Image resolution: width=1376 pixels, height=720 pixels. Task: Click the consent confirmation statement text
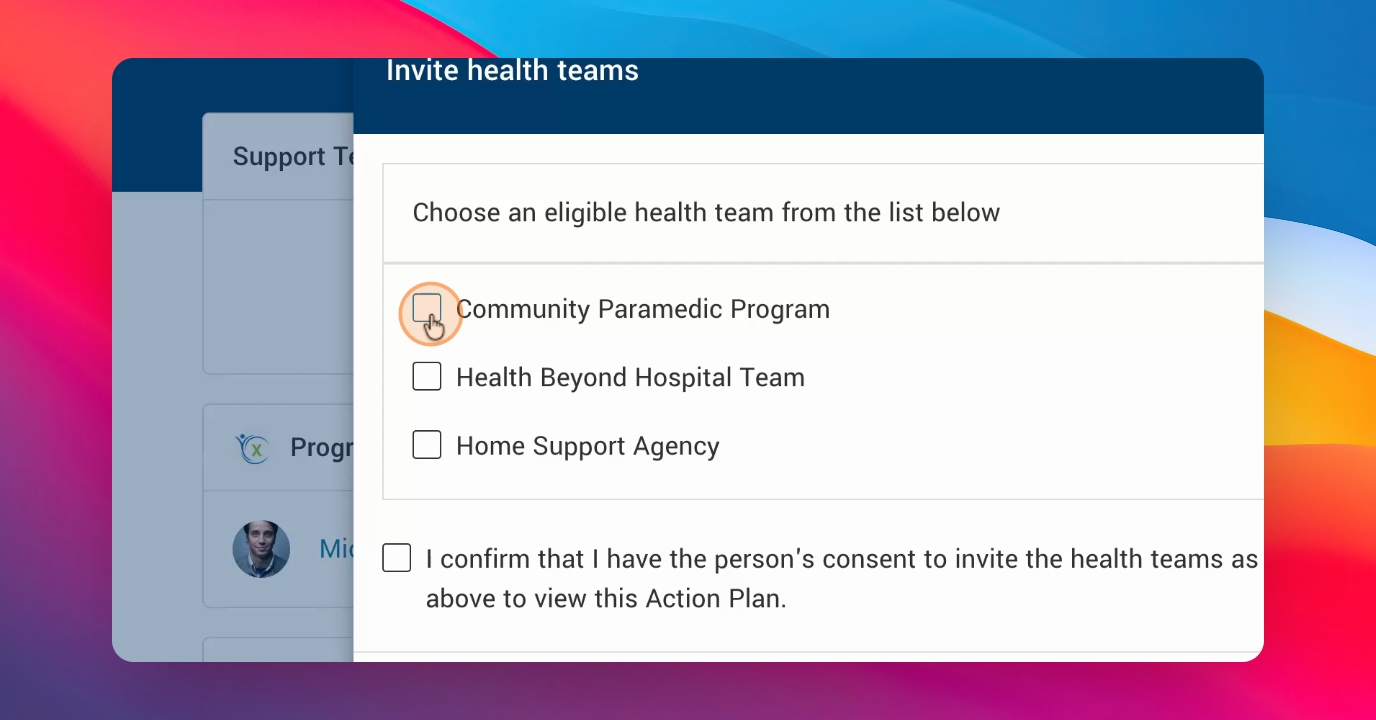coord(842,578)
